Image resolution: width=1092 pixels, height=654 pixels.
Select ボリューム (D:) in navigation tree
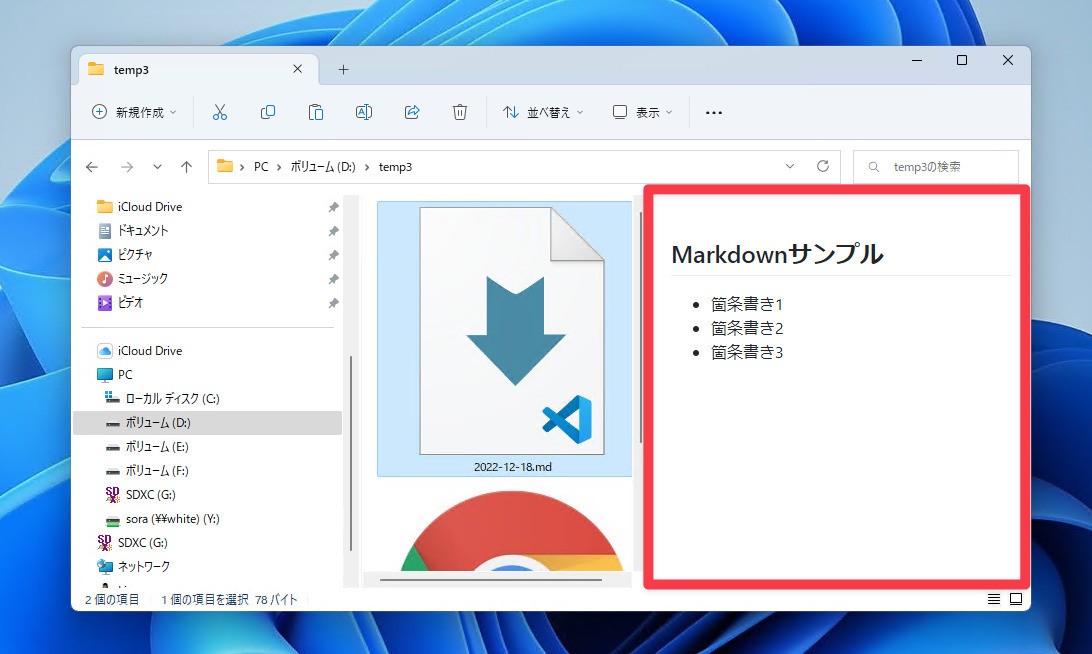point(207,423)
